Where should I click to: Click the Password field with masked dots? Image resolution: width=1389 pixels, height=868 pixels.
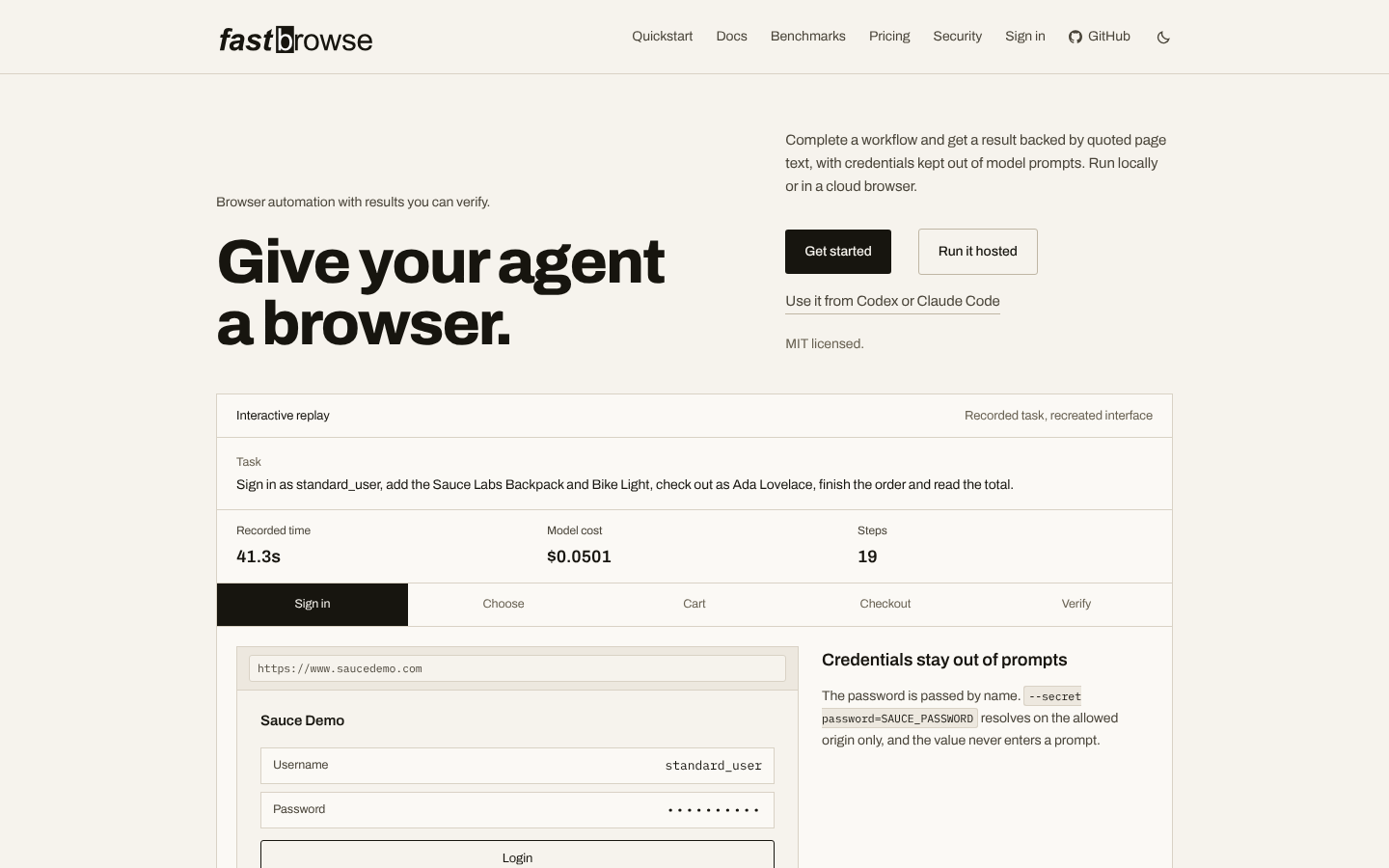(517, 810)
